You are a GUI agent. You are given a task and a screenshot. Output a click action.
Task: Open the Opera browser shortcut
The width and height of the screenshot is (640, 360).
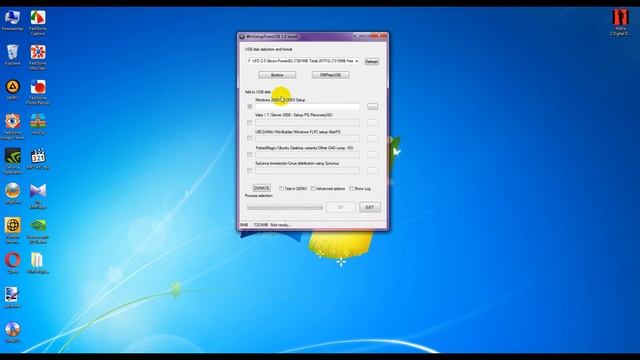point(12,263)
